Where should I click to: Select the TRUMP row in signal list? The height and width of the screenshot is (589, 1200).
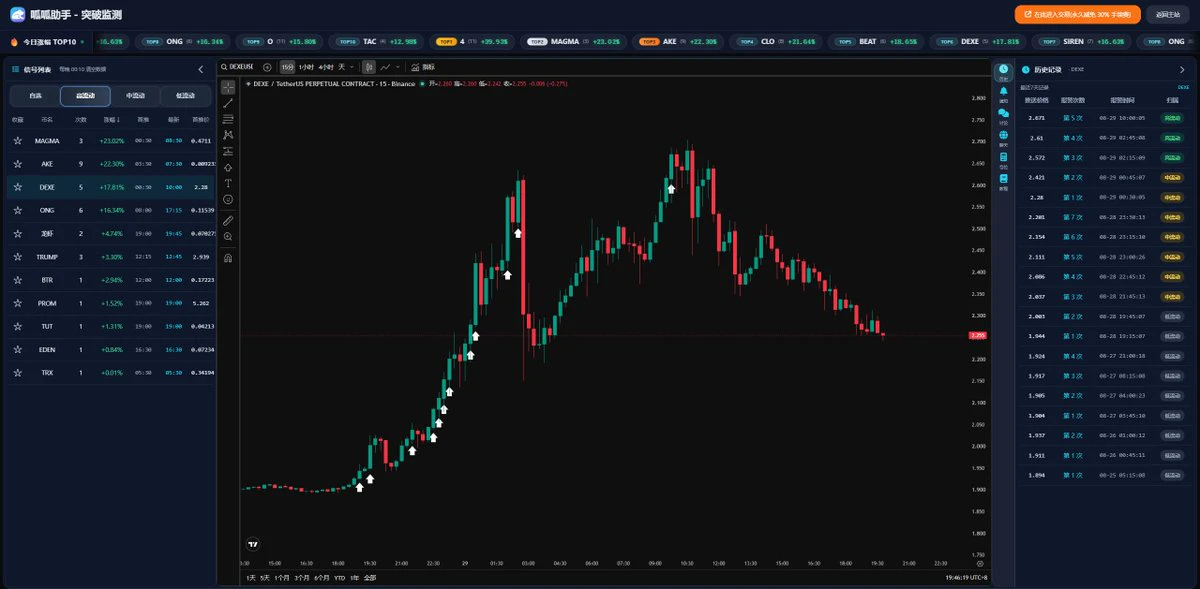[110, 257]
